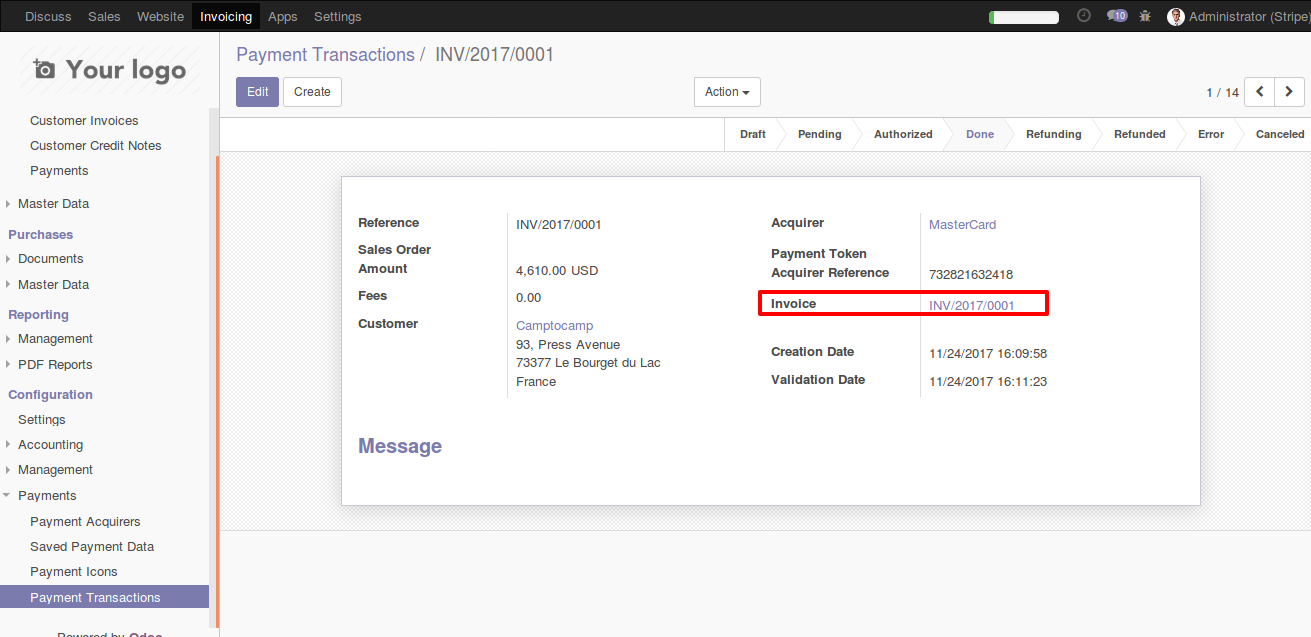Open the Sales menu

(x=104, y=16)
